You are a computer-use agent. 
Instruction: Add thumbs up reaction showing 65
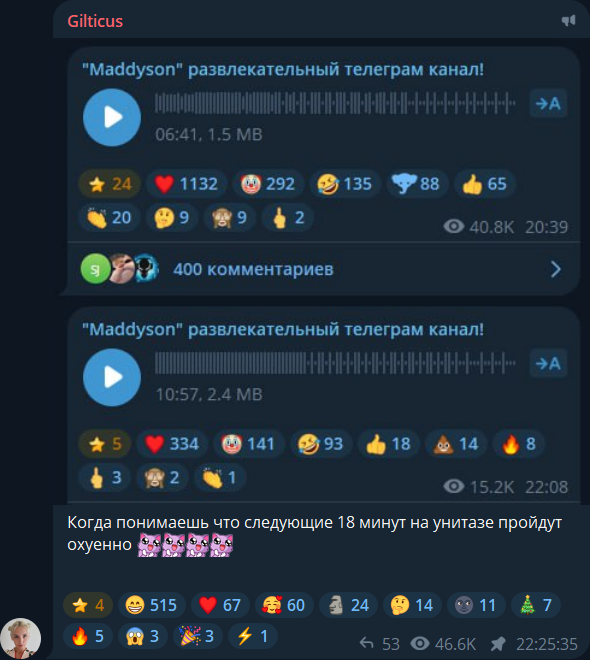pyautogui.click(x=485, y=184)
